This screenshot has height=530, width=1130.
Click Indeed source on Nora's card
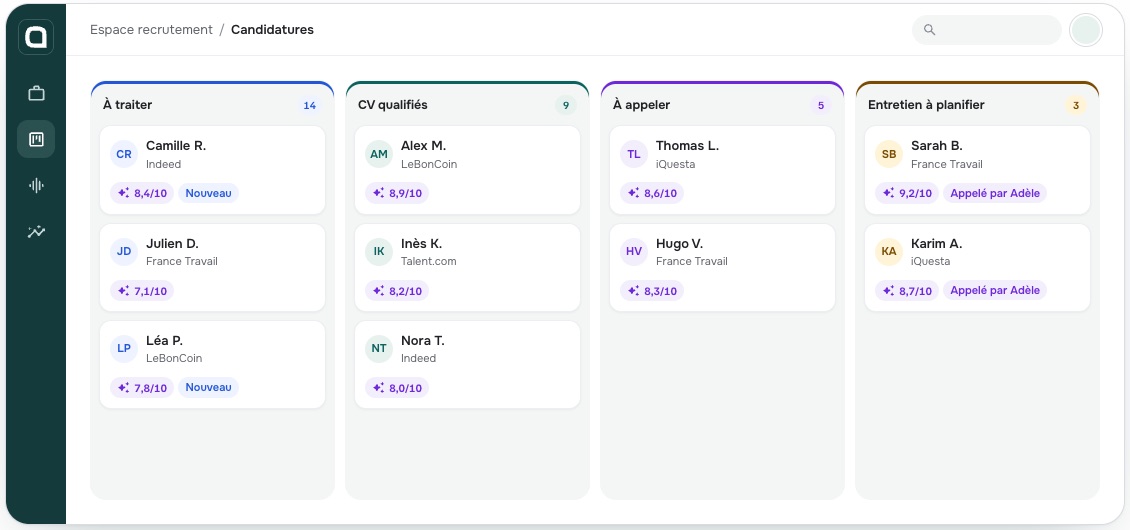click(x=419, y=358)
